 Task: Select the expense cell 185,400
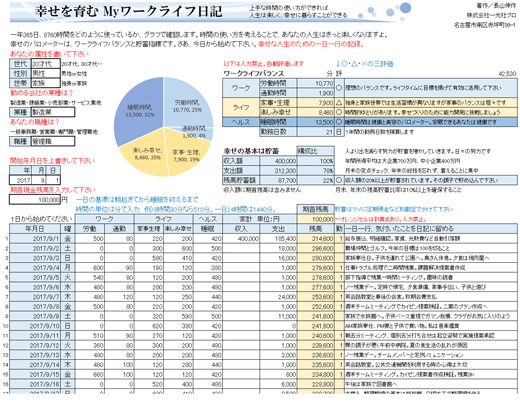point(278,239)
